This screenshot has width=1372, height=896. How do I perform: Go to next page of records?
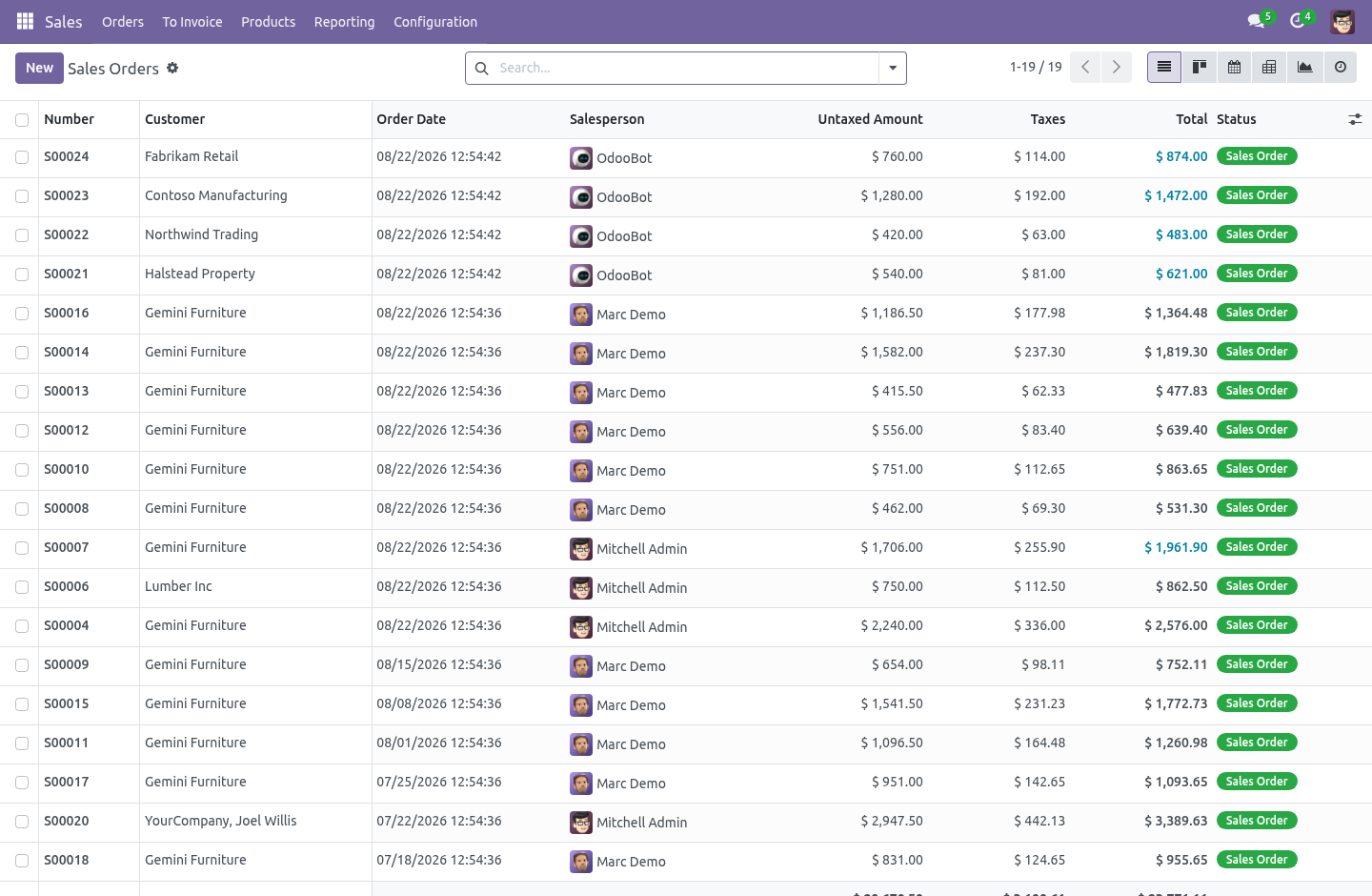click(1117, 68)
